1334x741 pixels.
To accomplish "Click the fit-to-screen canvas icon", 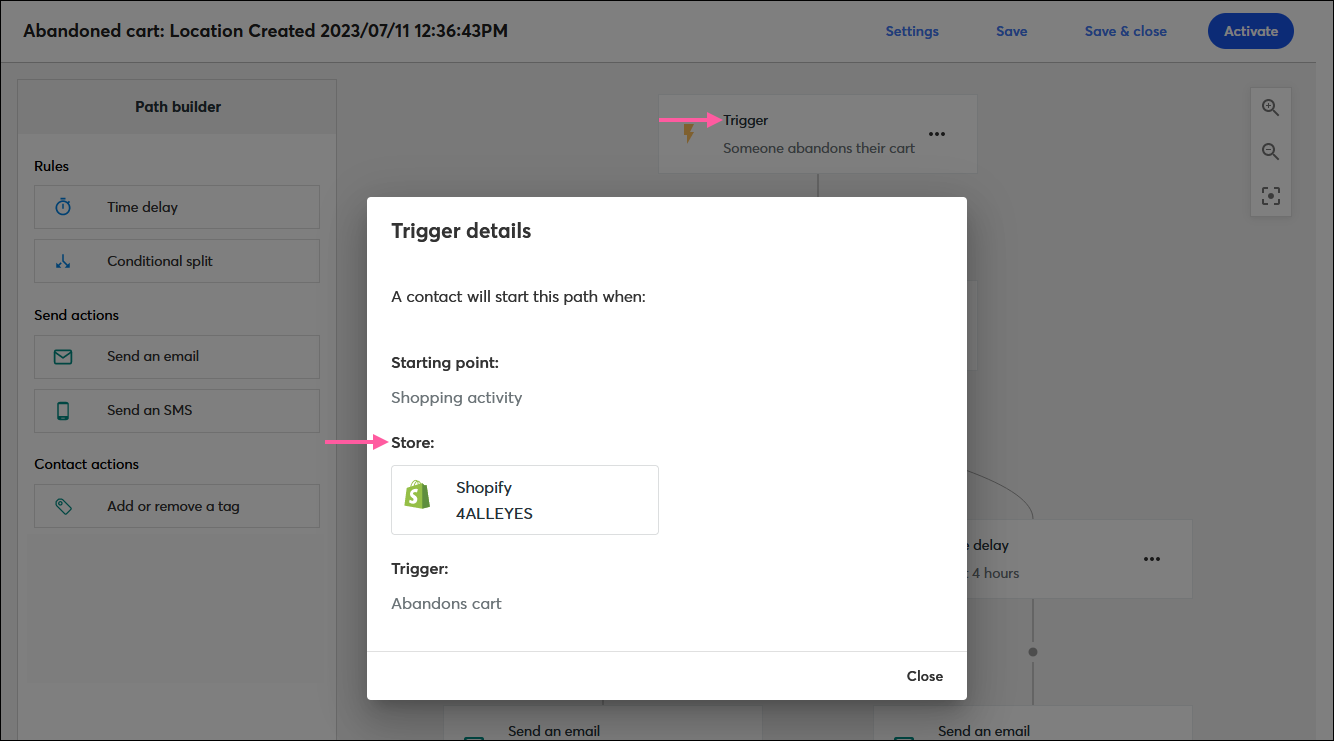I will 1270,196.
